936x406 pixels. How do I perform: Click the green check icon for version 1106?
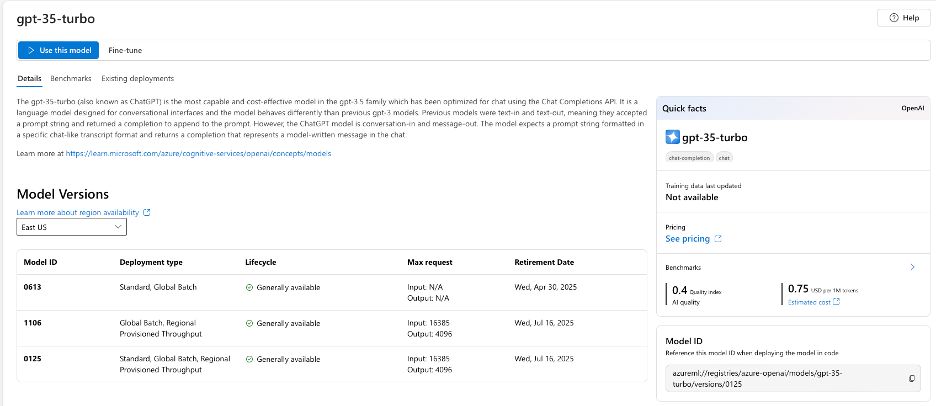[x=250, y=323]
